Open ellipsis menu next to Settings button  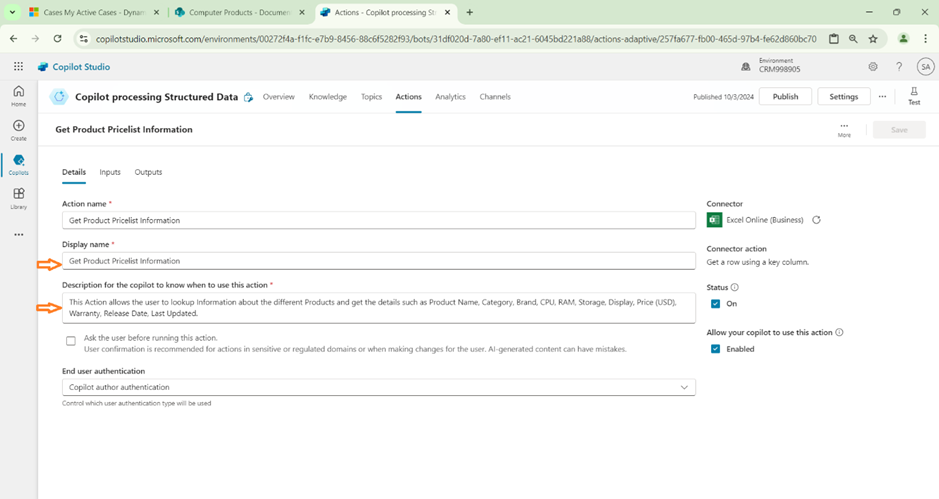coord(882,97)
